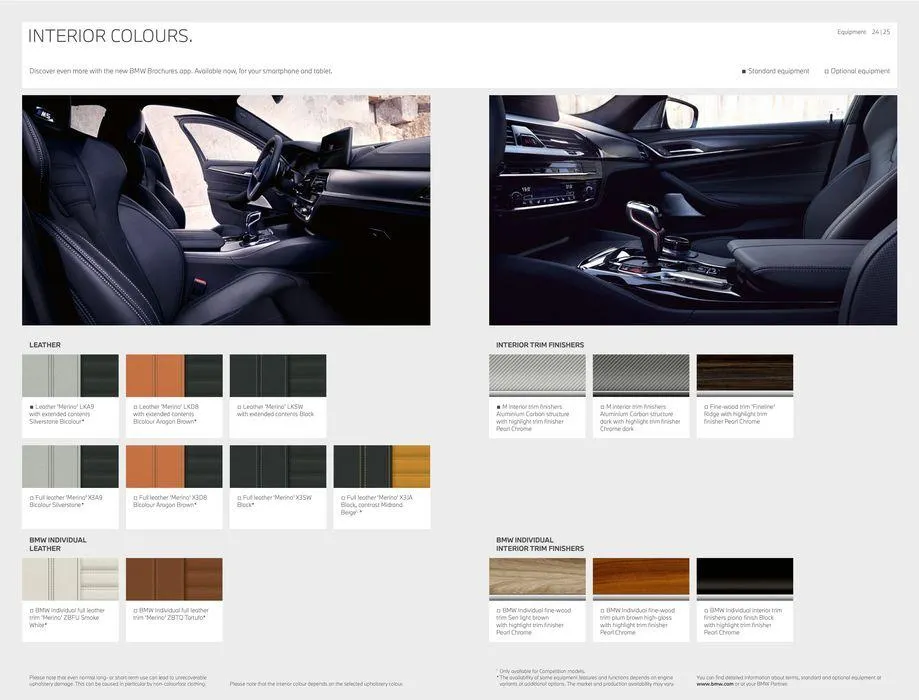
Task: Pick the Fine-wood Fineline Ridge trim swatch
Action: point(745,376)
